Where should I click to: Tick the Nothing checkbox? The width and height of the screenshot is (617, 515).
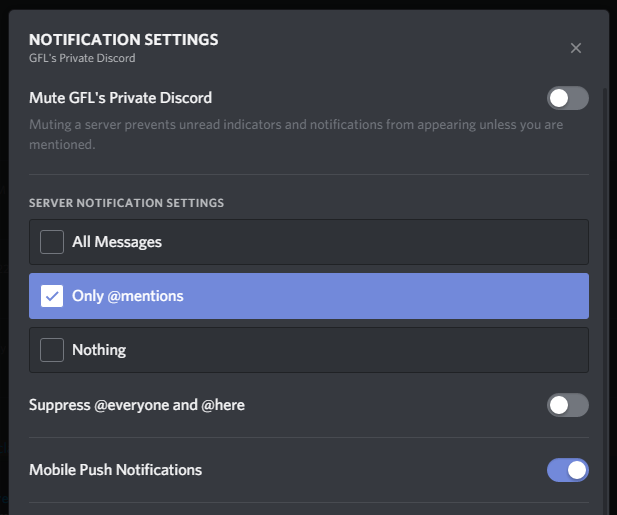pyautogui.click(x=52, y=350)
